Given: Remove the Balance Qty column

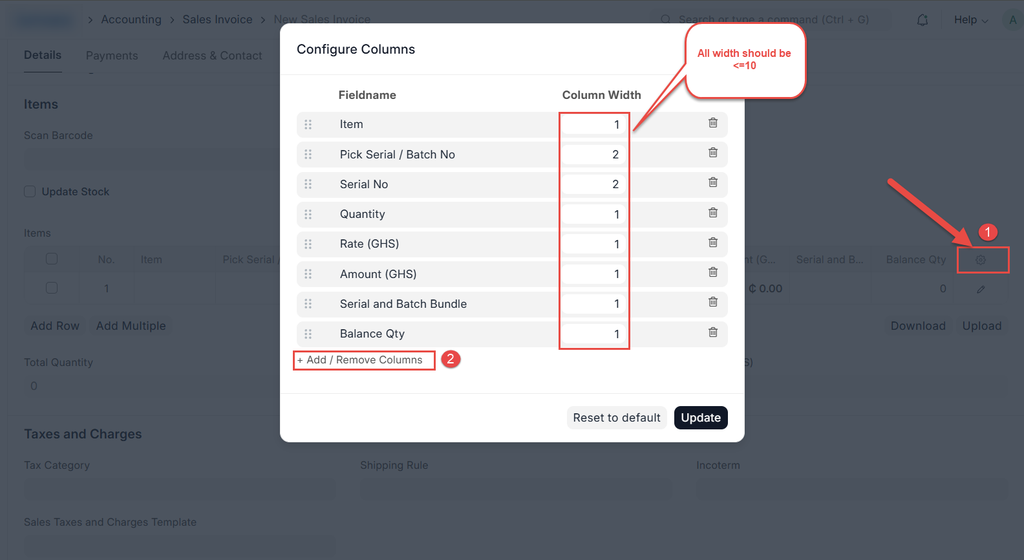Looking at the screenshot, I should coord(713,333).
